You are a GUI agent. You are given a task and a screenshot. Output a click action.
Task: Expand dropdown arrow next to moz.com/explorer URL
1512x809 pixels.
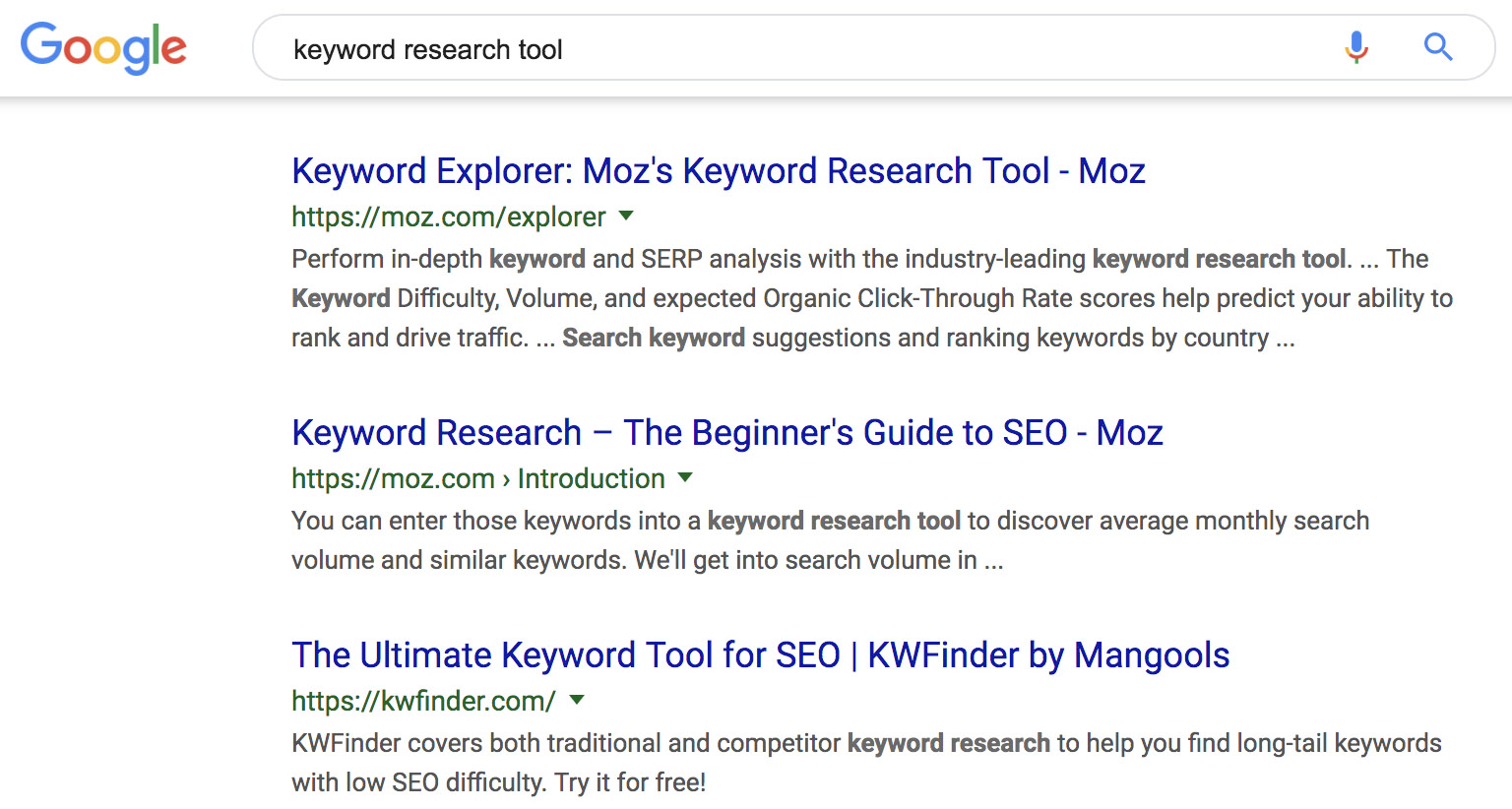click(x=626, y=216)
